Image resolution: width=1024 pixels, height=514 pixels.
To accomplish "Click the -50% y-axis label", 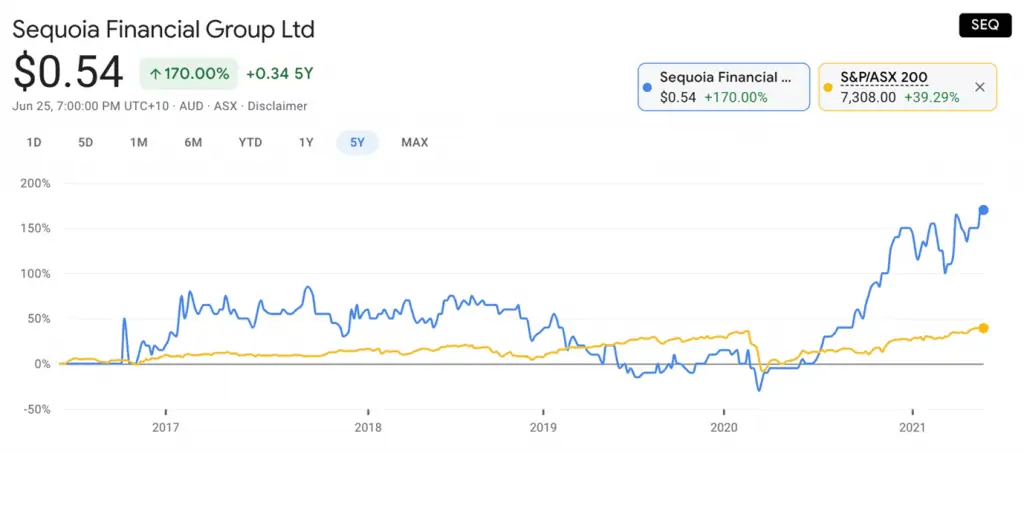I will point(35,410).
